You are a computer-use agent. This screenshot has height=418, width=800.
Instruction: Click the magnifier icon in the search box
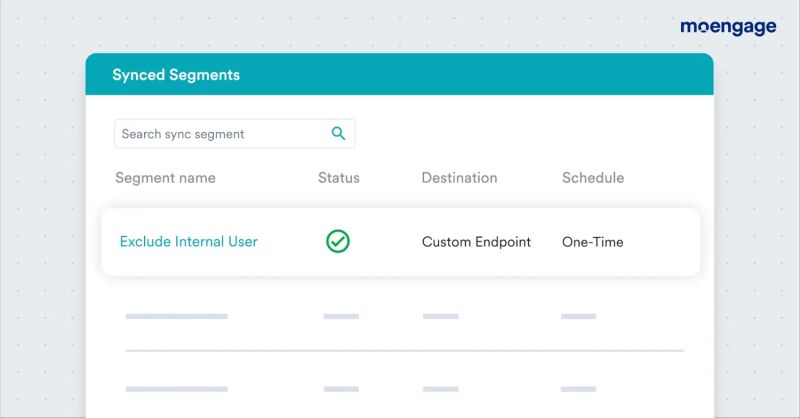tap(338, 133)
